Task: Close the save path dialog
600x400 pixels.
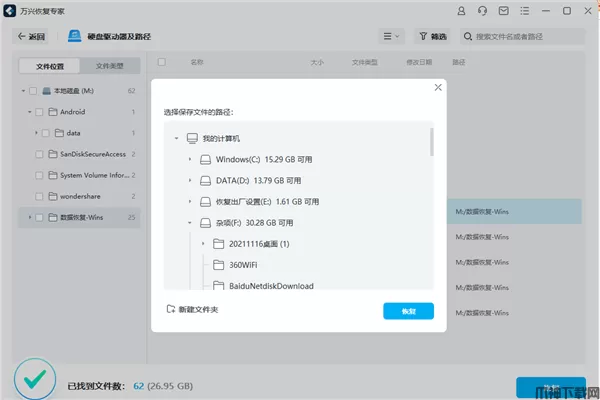Action: pyautogui.click(x=438, y=87)
